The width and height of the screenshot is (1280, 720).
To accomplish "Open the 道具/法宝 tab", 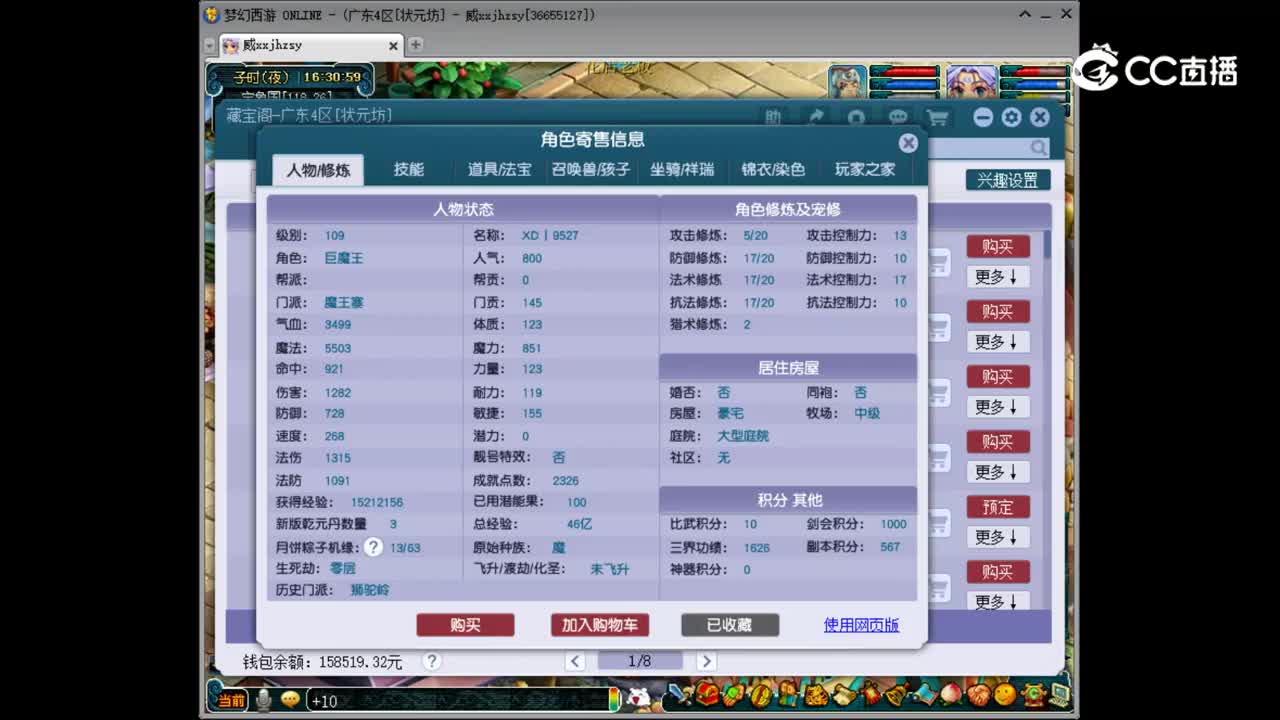I will [x=500, y=170].
